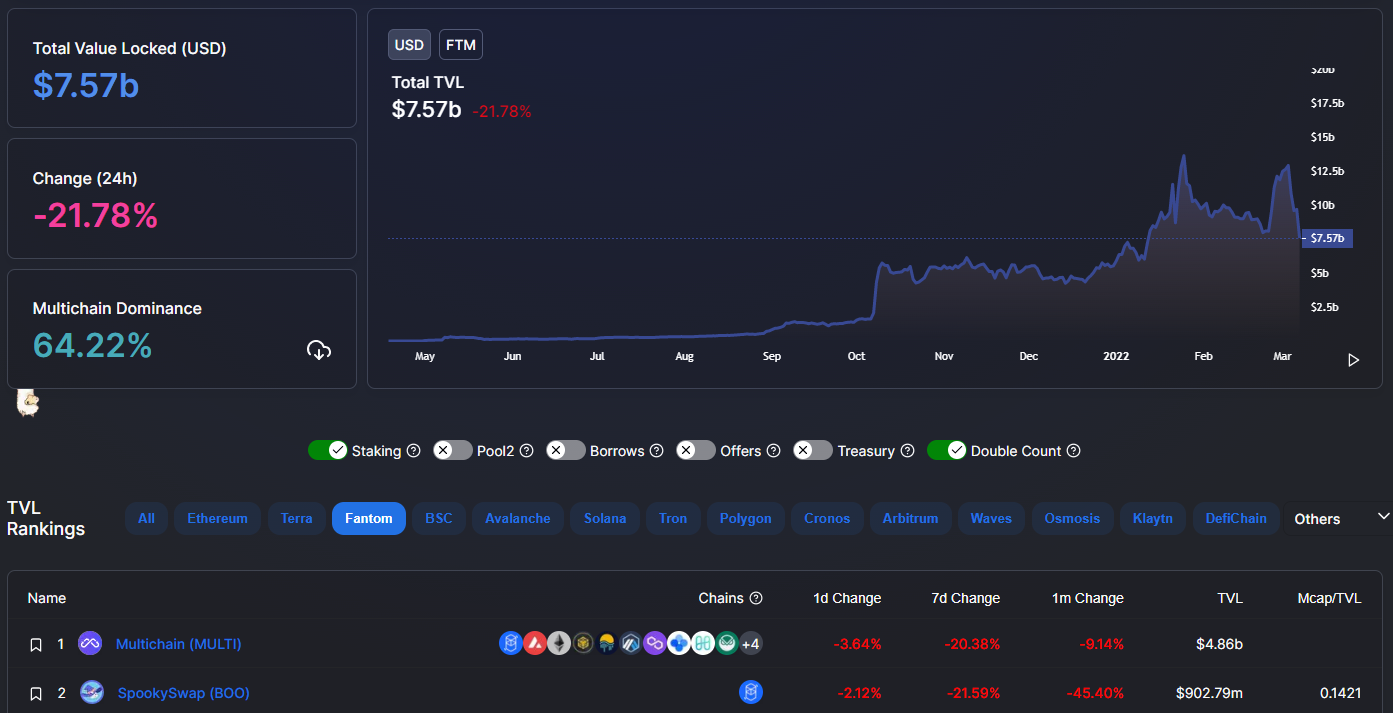Screen dimensions: 1393x713
Task: Click green owl Gnosis icon in Multichain row
Action: tap(727, 643)
